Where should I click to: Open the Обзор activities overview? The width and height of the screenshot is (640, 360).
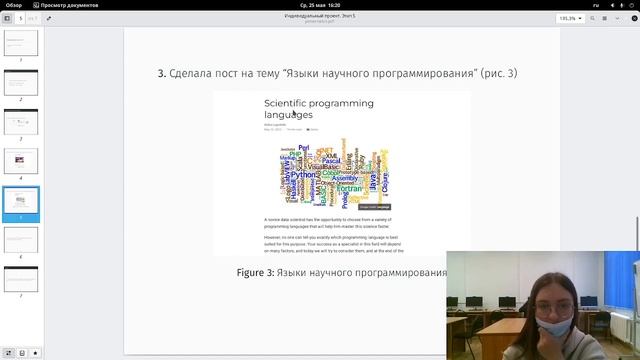[x=13, y=5]
